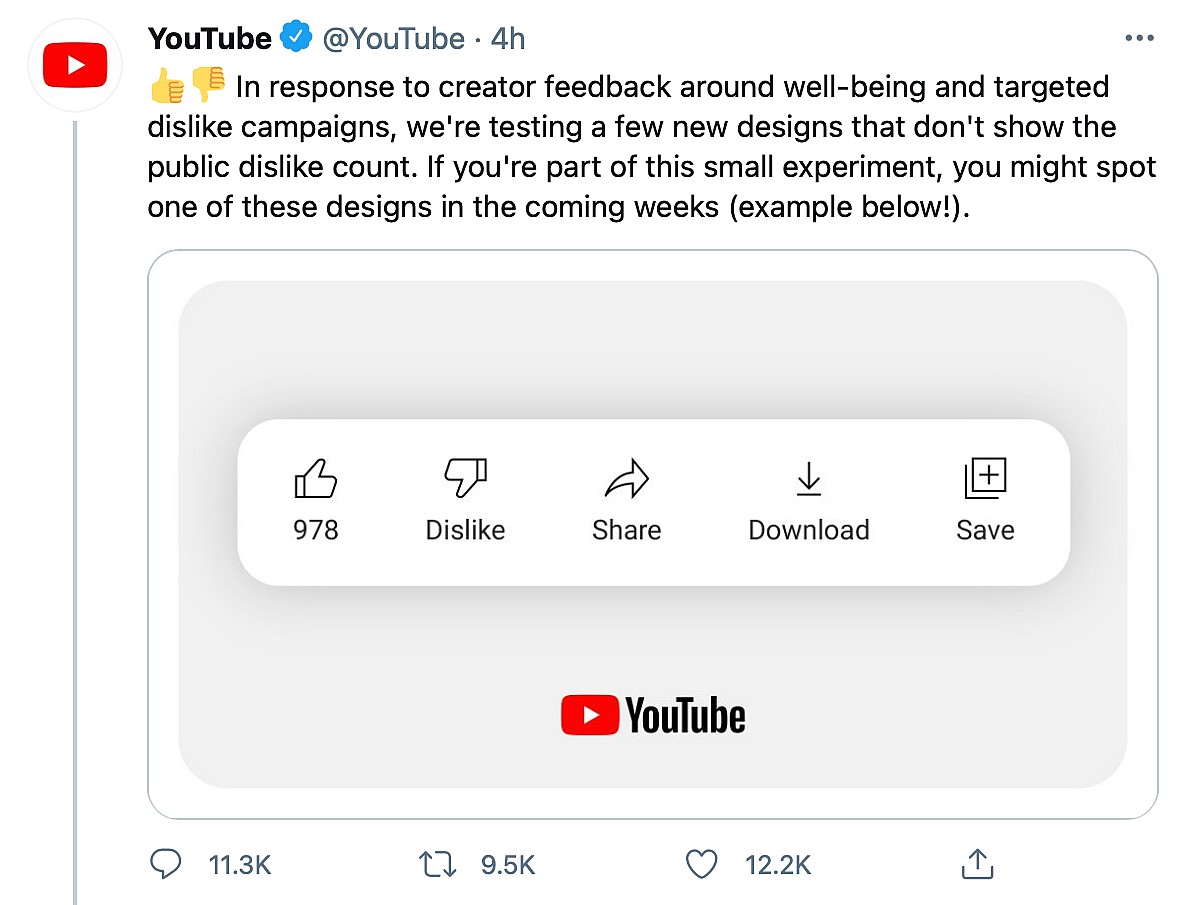Click the YouTube logo in attached image

click(653, 716)
